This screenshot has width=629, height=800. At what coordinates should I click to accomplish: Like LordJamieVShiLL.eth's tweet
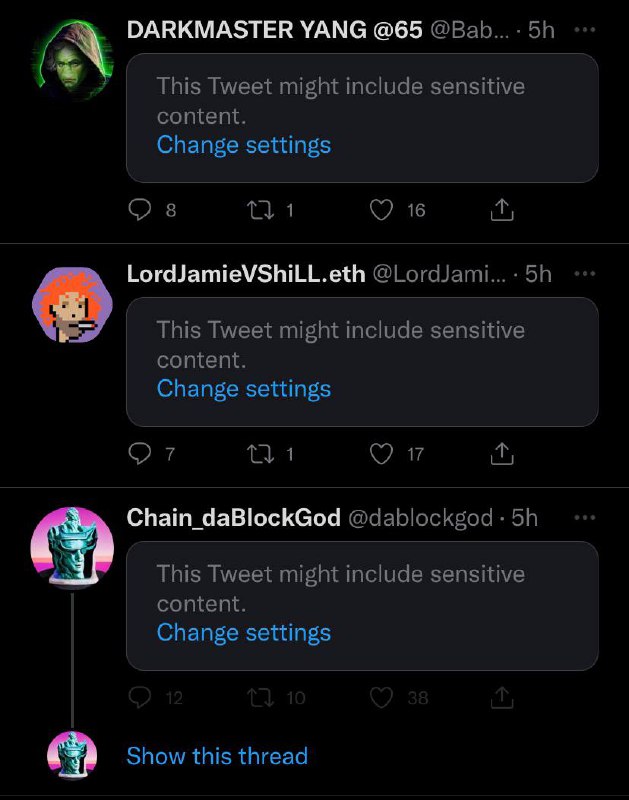pos(381,454)
